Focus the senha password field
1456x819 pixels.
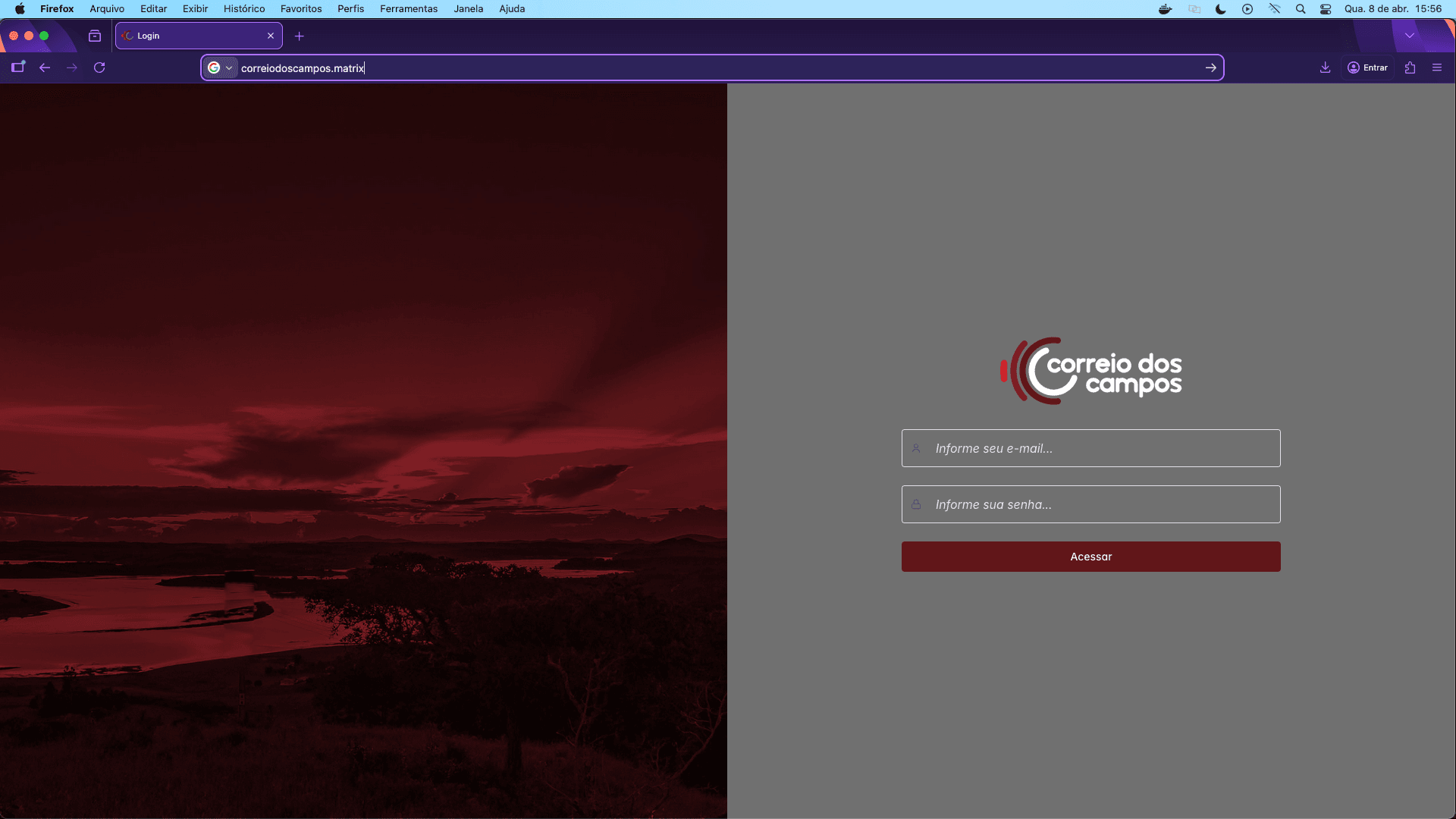(1090, 504)
